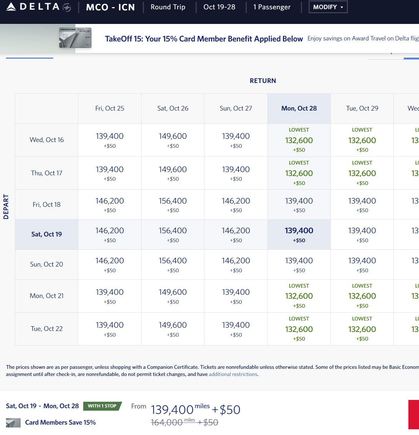Viewport: 419px width, 435px height.
Task: Choose lowest fare Thu Oct 17 to Mon Oct 28
Action: [299, 173]
